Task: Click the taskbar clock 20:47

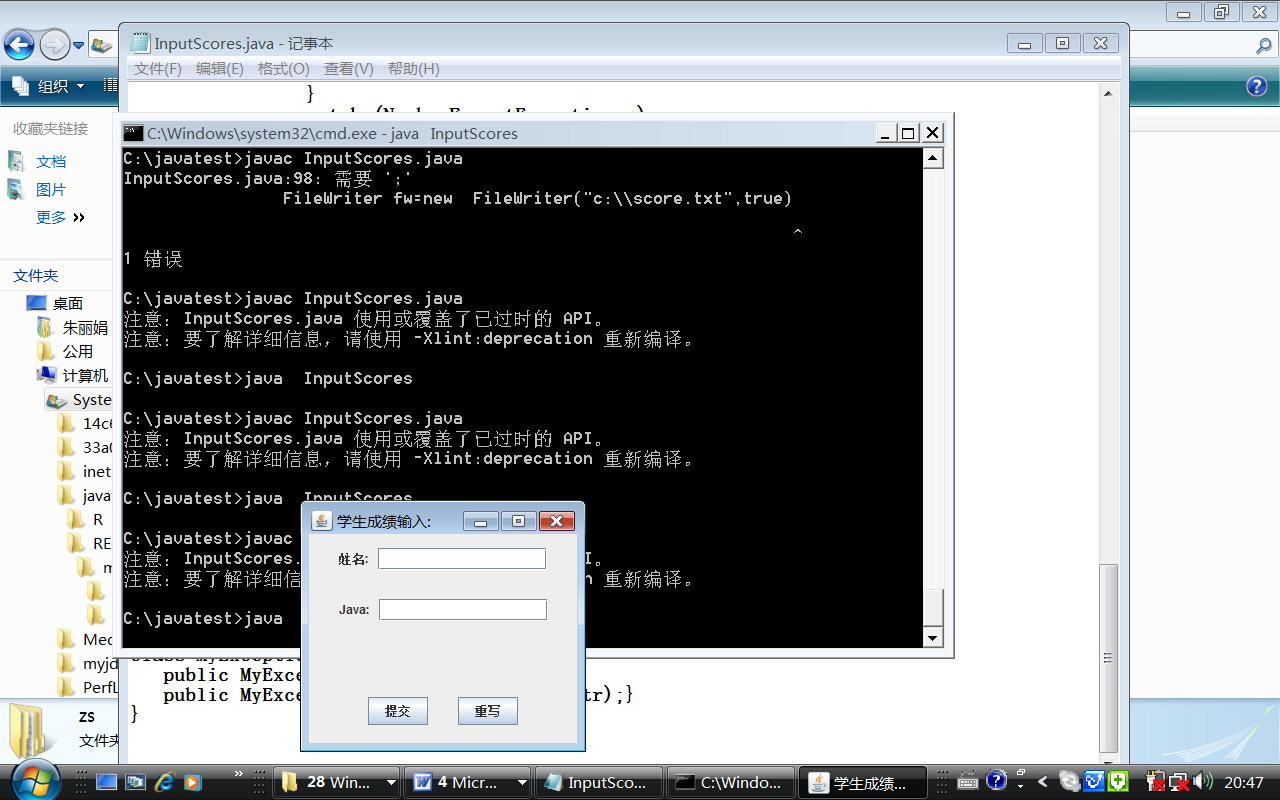Action: coord(1244,782)
